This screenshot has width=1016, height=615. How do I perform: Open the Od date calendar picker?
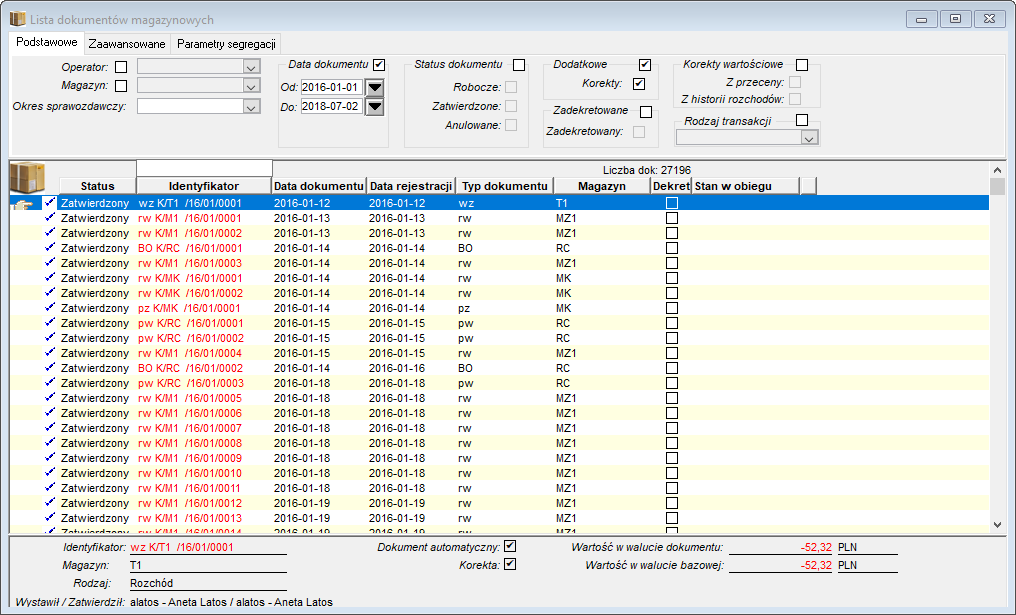(375, 87)
